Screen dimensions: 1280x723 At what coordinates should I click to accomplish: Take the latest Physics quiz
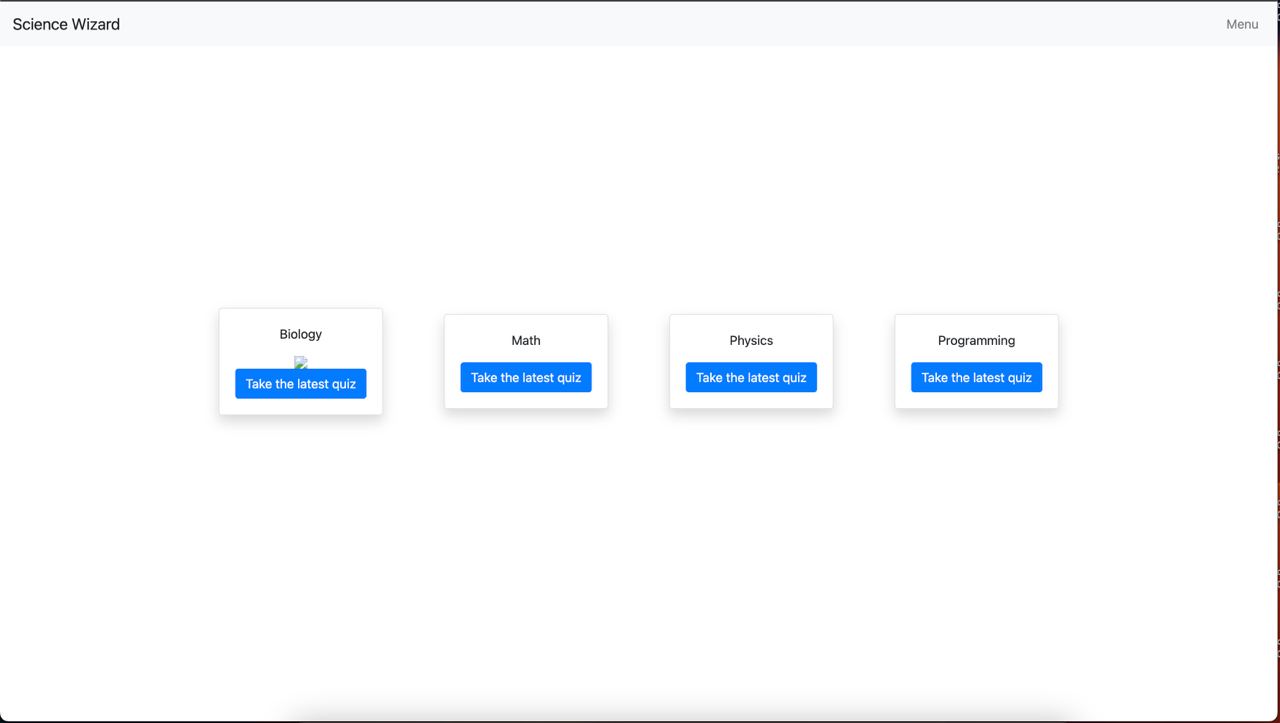click(x=751, y=377)
